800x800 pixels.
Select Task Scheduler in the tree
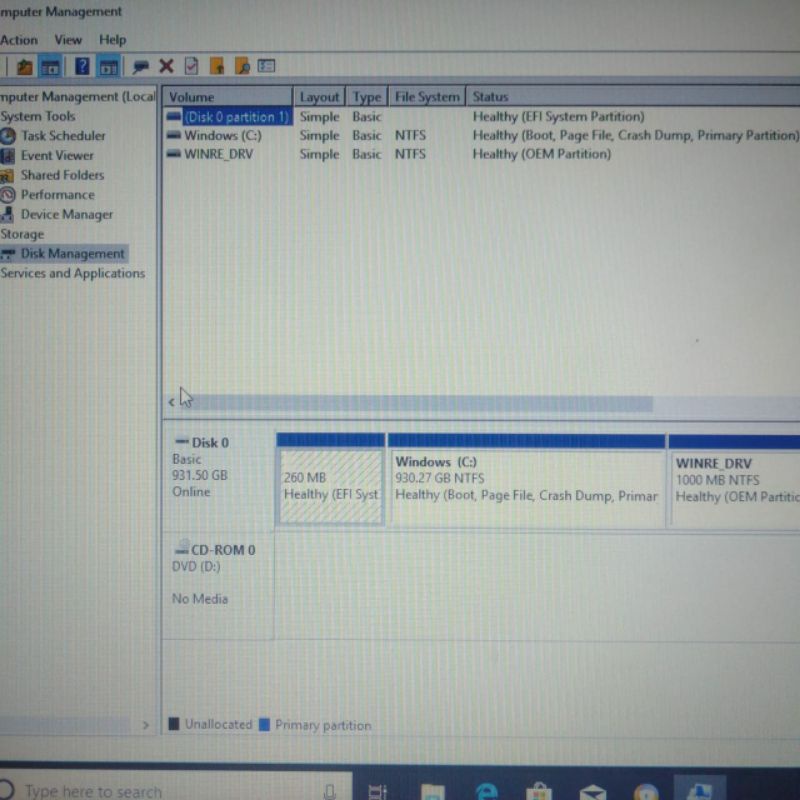coord(62,136)
